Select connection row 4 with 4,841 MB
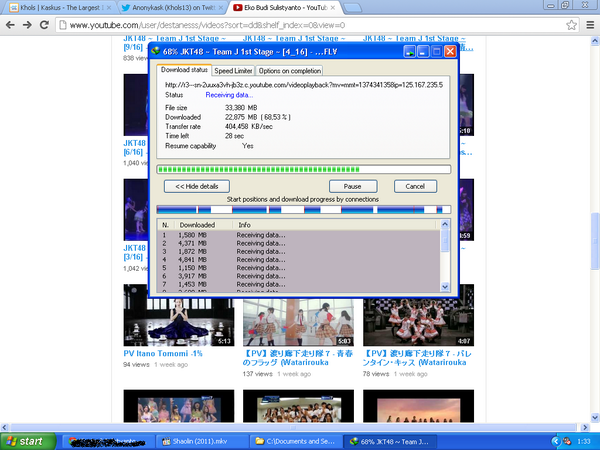The height and width of the screenshot is (450, 600). (x=298, y=260)
